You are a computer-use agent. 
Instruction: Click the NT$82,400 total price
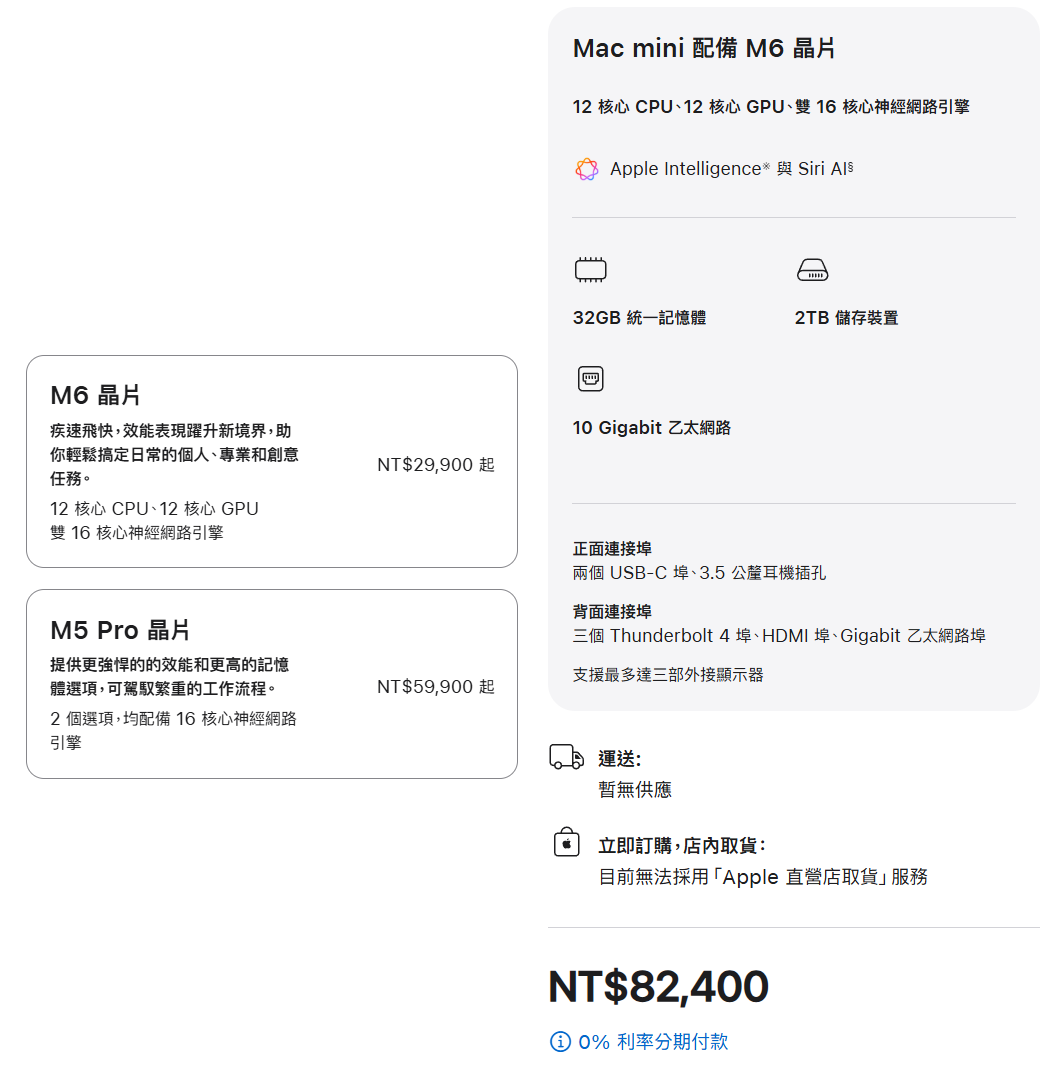click(x=658, y=986)
